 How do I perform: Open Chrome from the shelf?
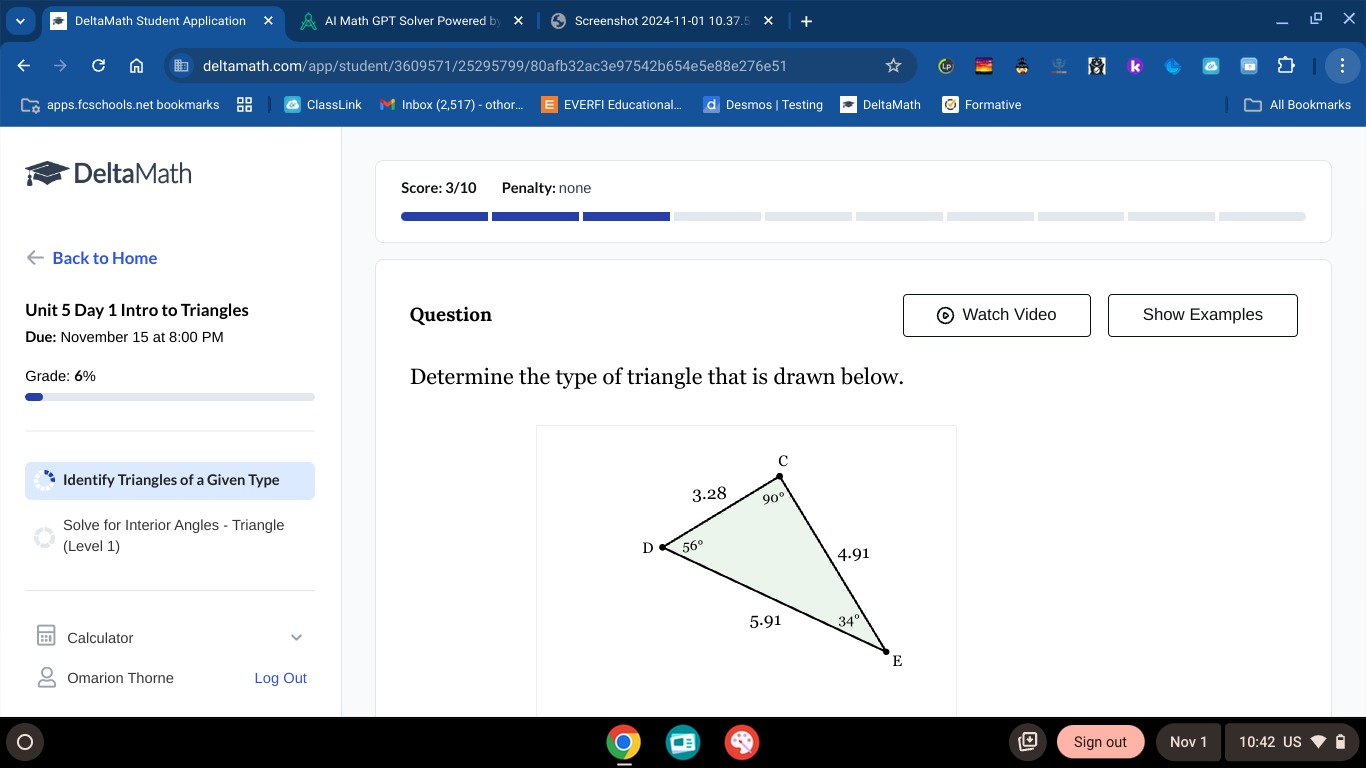click(624, 742)
